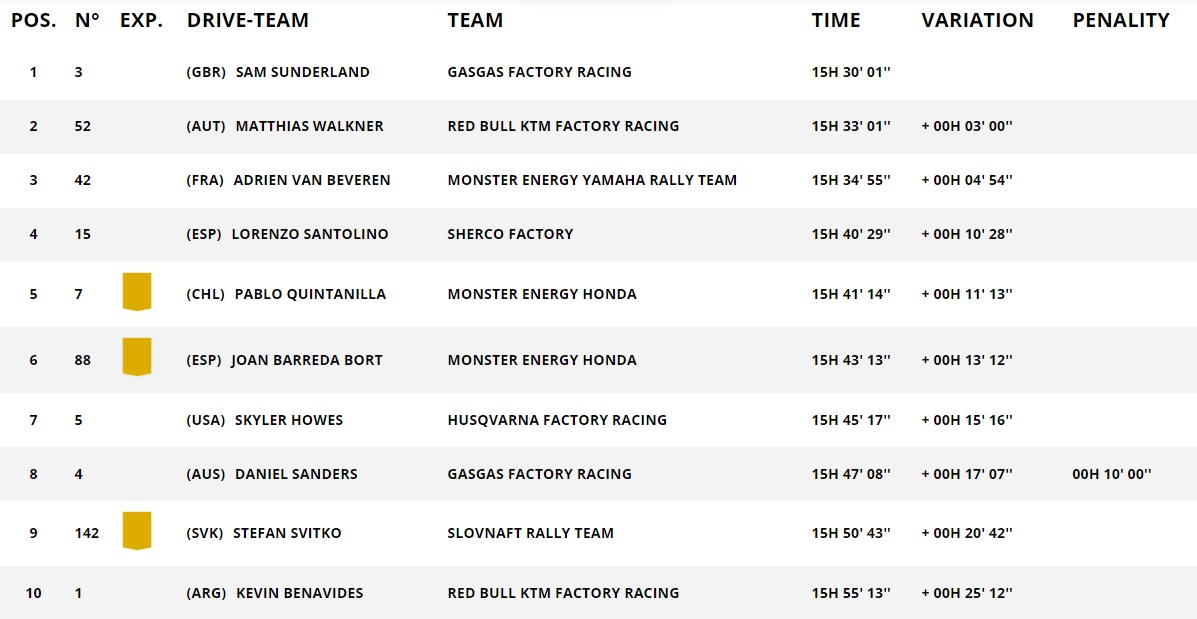Select the TIME column header
1197x619 pixels.
click(x=836, y=21)
